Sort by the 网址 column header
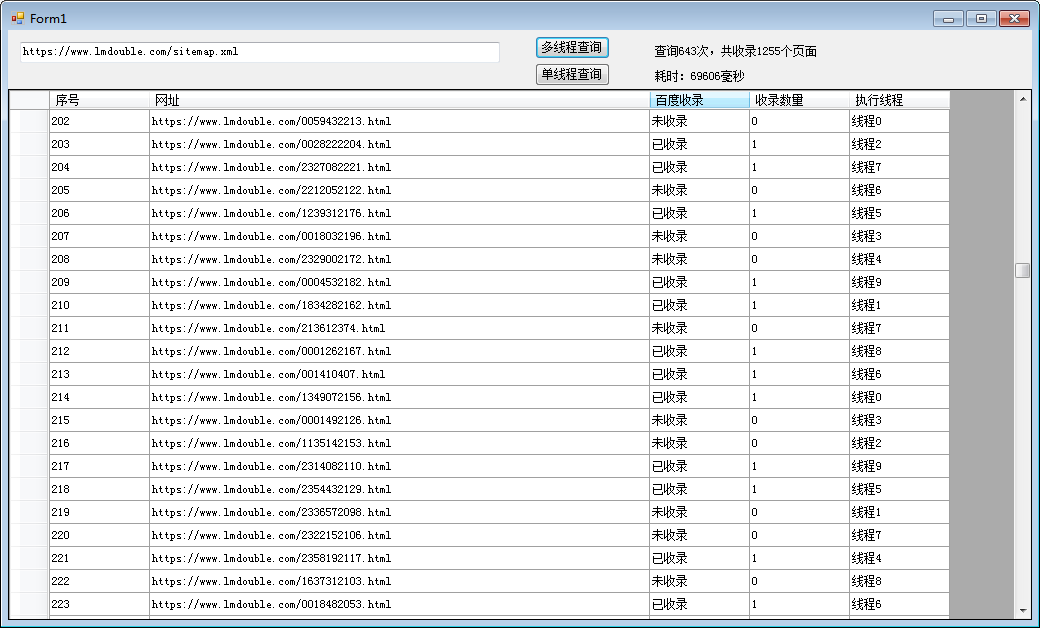 (399, 100)
